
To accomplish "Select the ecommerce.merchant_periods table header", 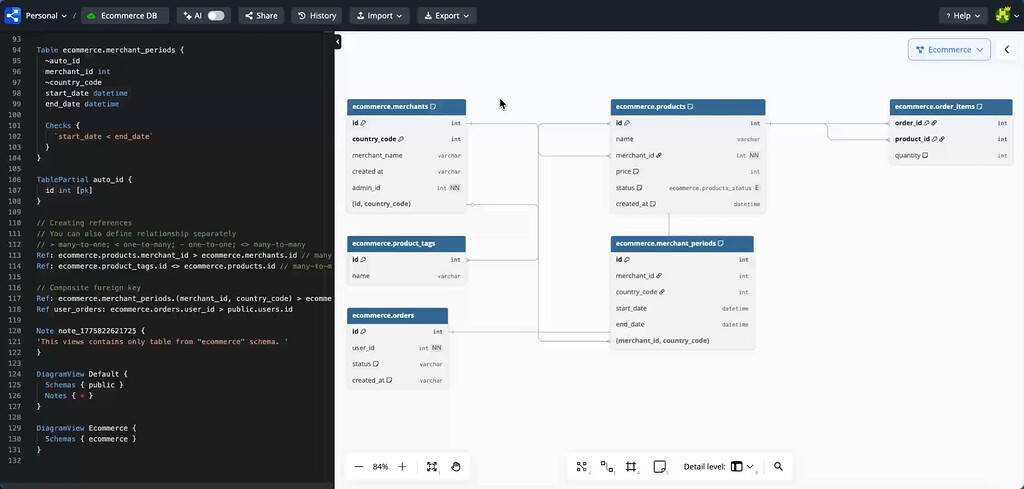I will click(682, 244).
